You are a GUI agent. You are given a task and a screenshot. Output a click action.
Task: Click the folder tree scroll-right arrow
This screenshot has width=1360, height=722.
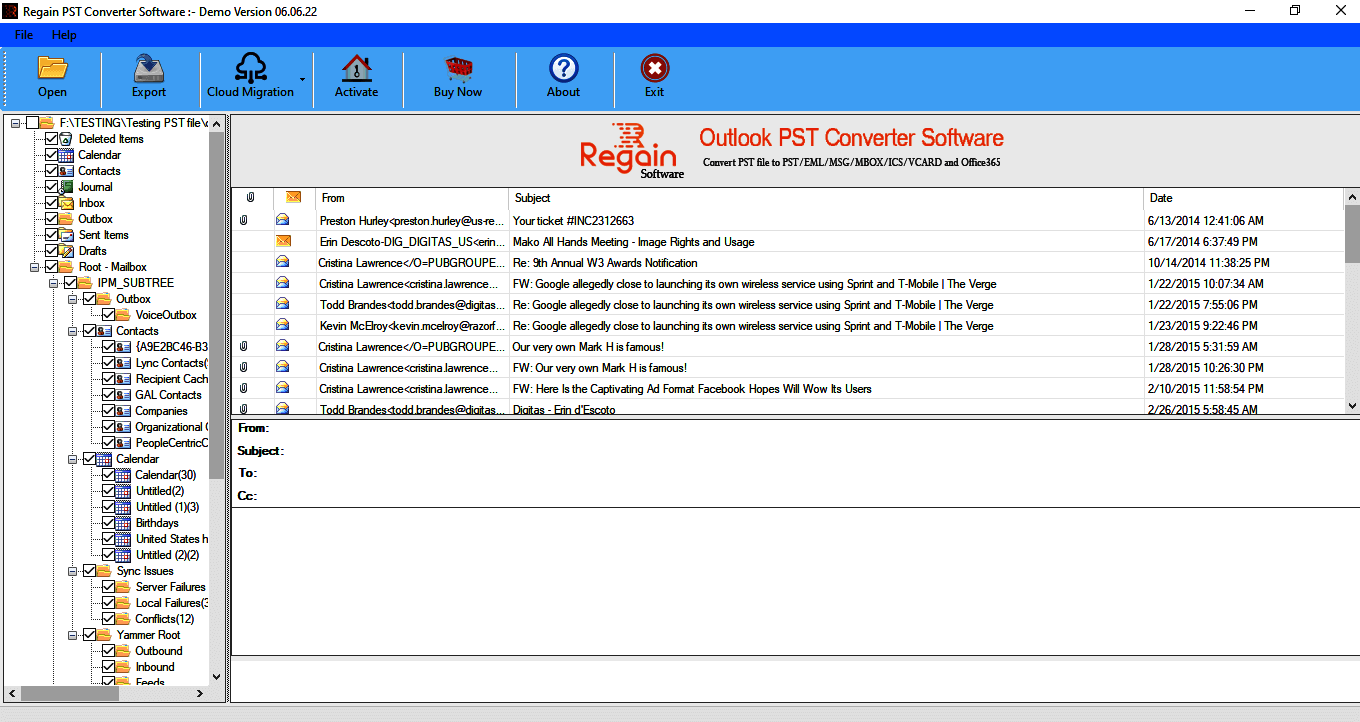(x=202, y=693)
